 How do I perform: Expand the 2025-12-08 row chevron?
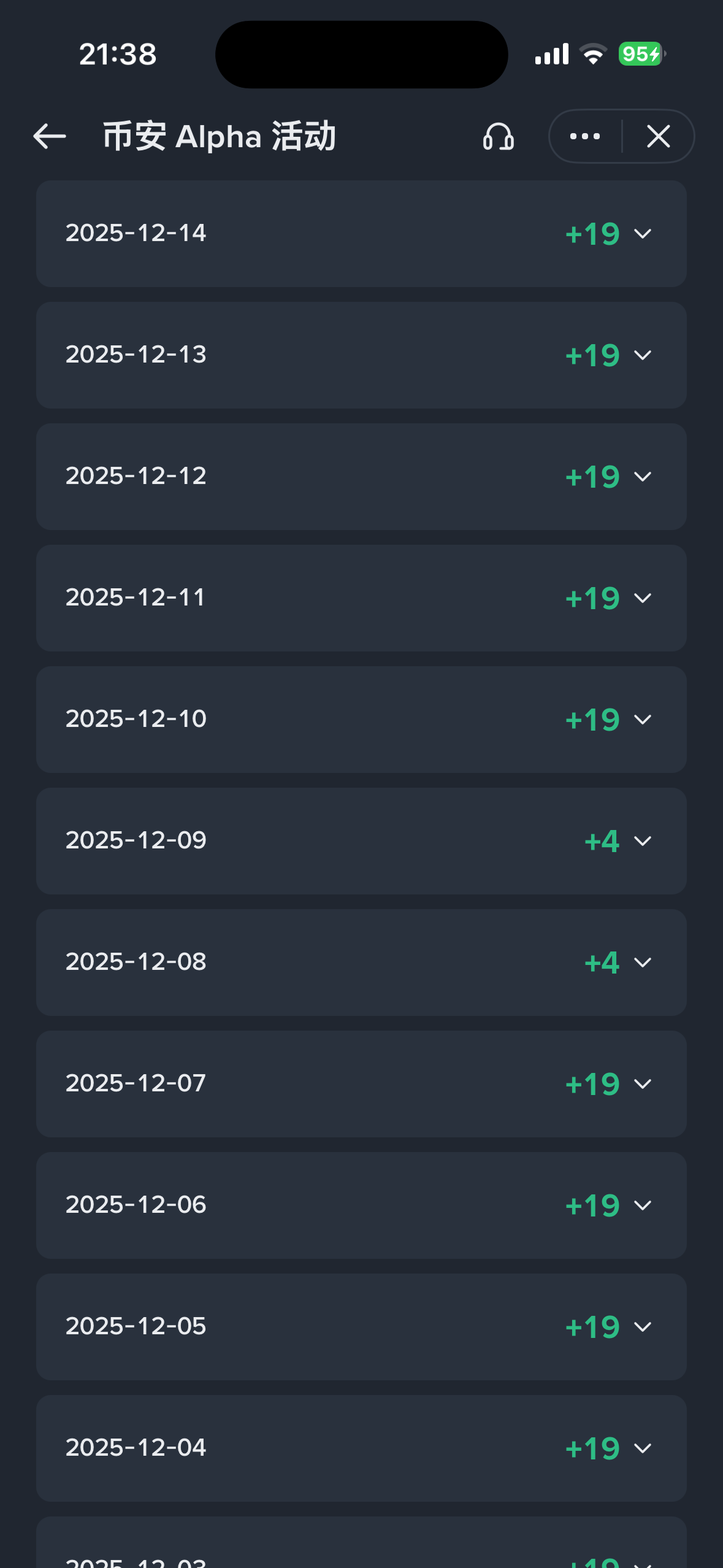[643, 963]
